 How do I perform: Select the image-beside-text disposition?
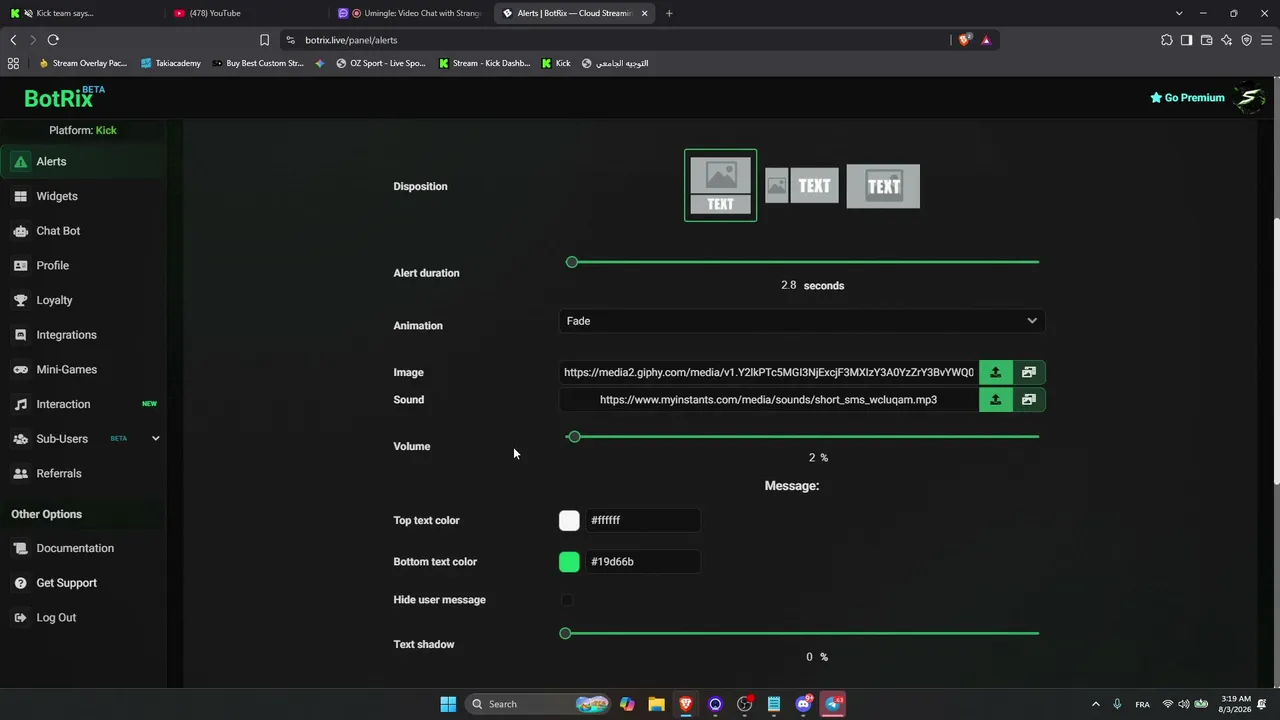802,186
